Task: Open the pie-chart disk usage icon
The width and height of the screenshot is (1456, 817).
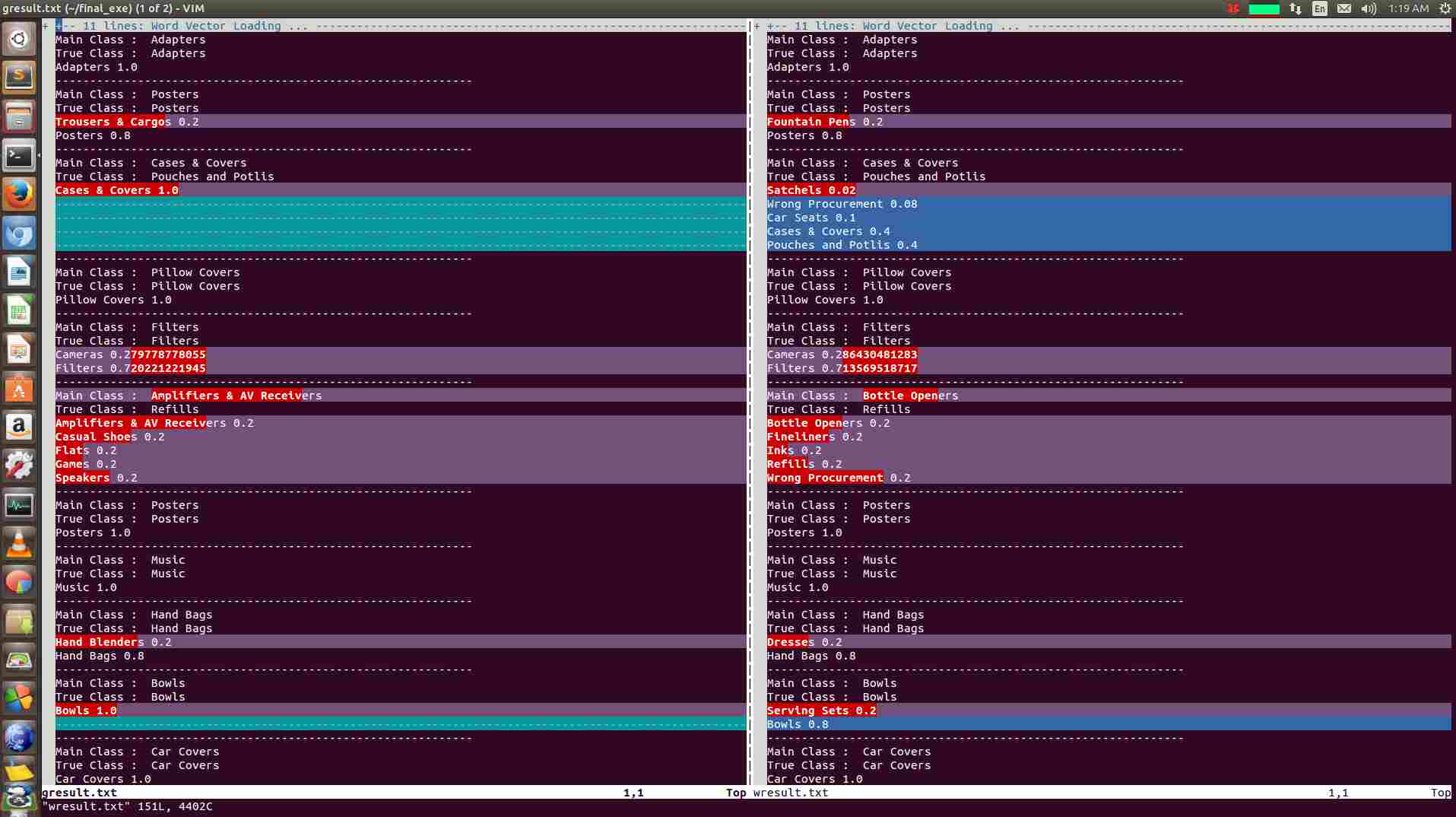Action: [19, 583]
